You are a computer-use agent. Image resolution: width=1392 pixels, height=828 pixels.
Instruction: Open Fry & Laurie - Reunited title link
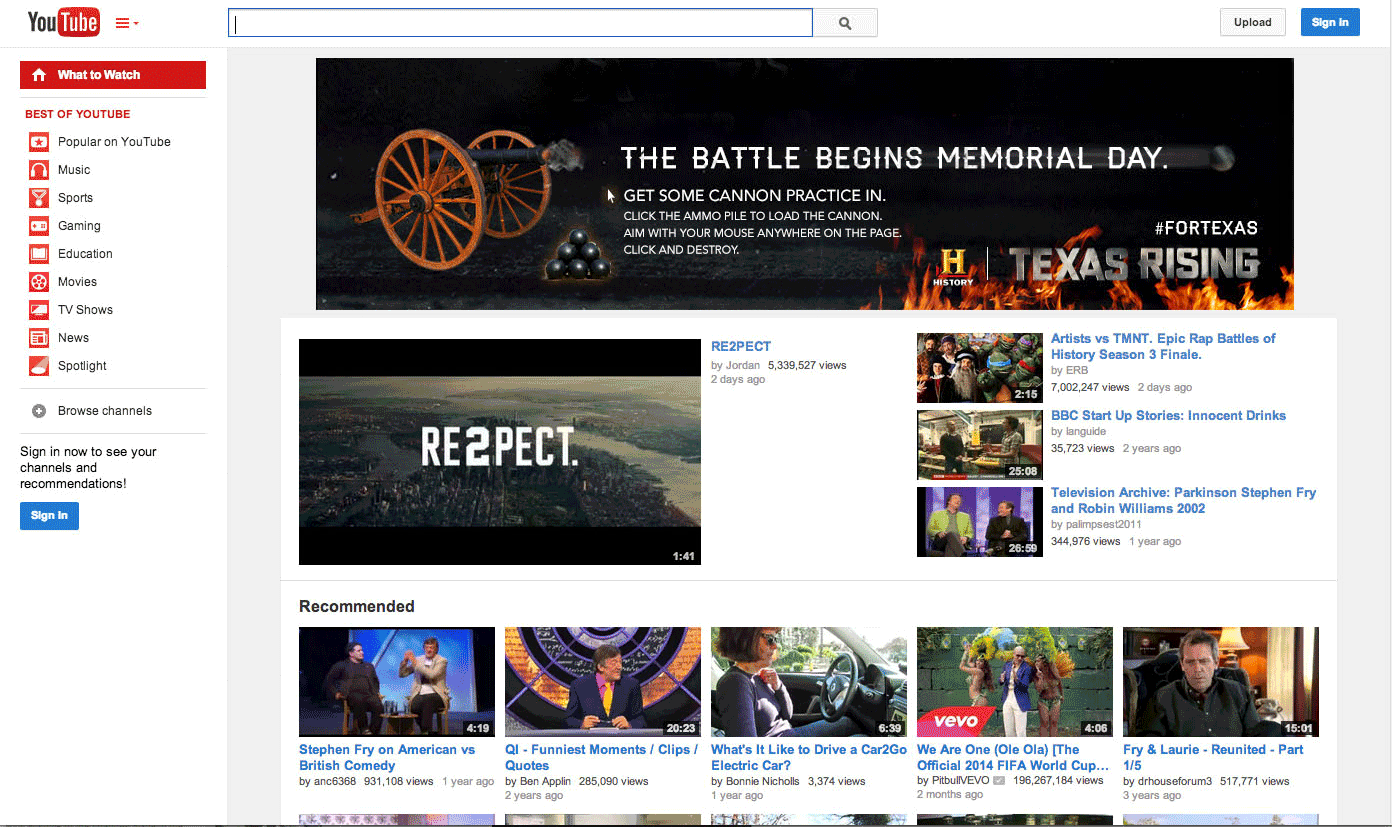[1213, 758]
